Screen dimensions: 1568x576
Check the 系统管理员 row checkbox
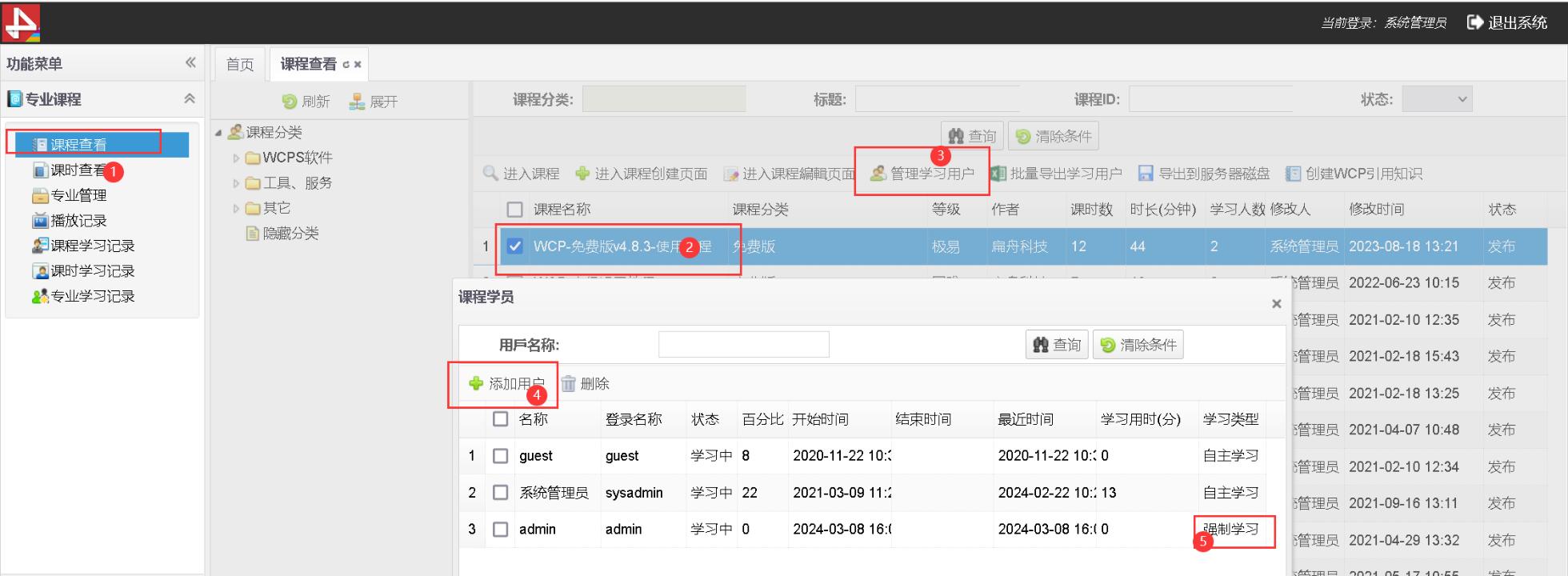point(501,493)
